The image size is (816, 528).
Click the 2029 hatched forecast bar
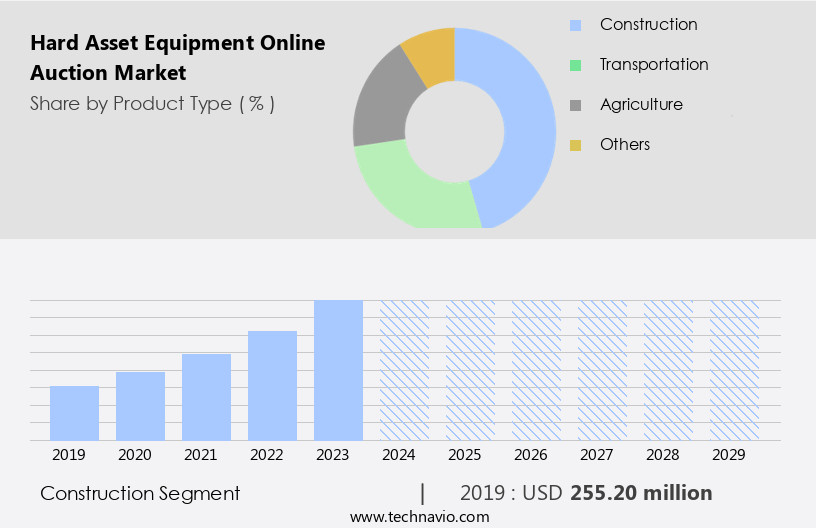[x=734, y=370]
